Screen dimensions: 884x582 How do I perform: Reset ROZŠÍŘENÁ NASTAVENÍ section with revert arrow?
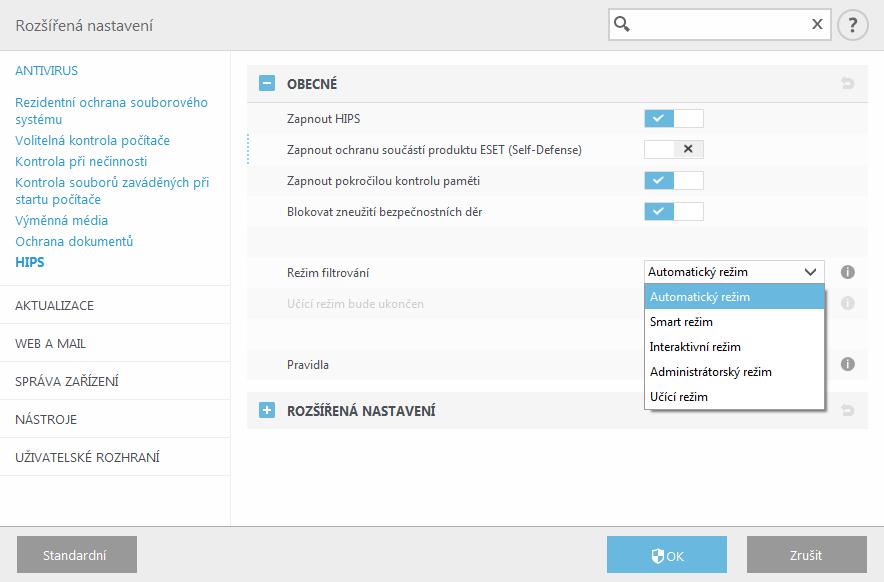click(x=847, y=410)
